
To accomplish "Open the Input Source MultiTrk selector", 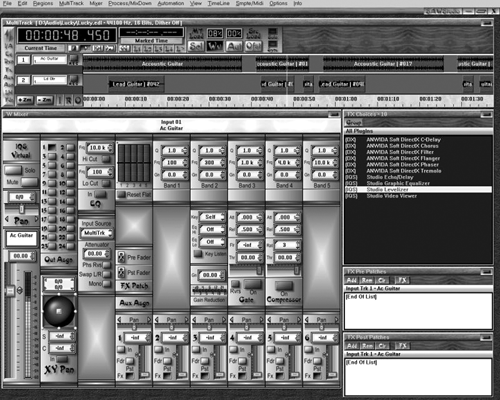I will point(97,233).
